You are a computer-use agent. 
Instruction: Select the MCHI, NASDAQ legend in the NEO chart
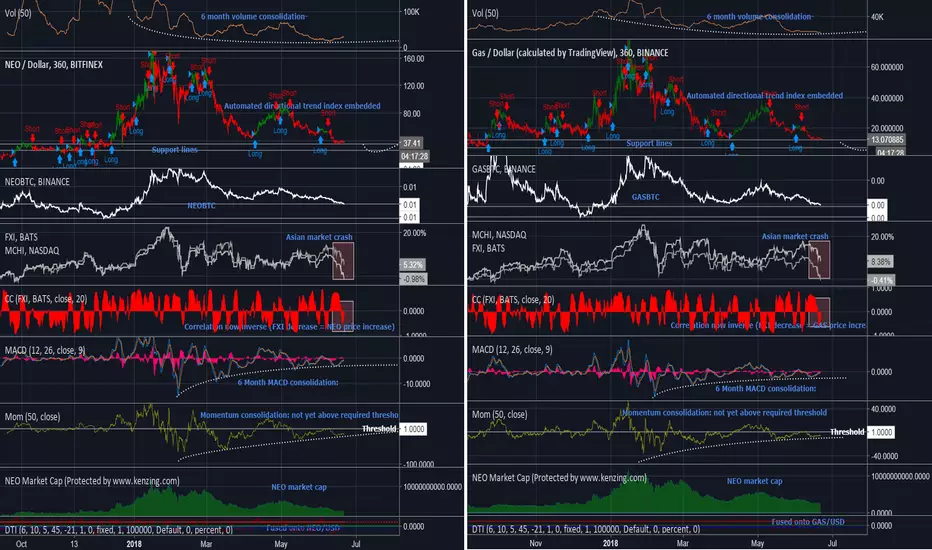coord(32,250)
